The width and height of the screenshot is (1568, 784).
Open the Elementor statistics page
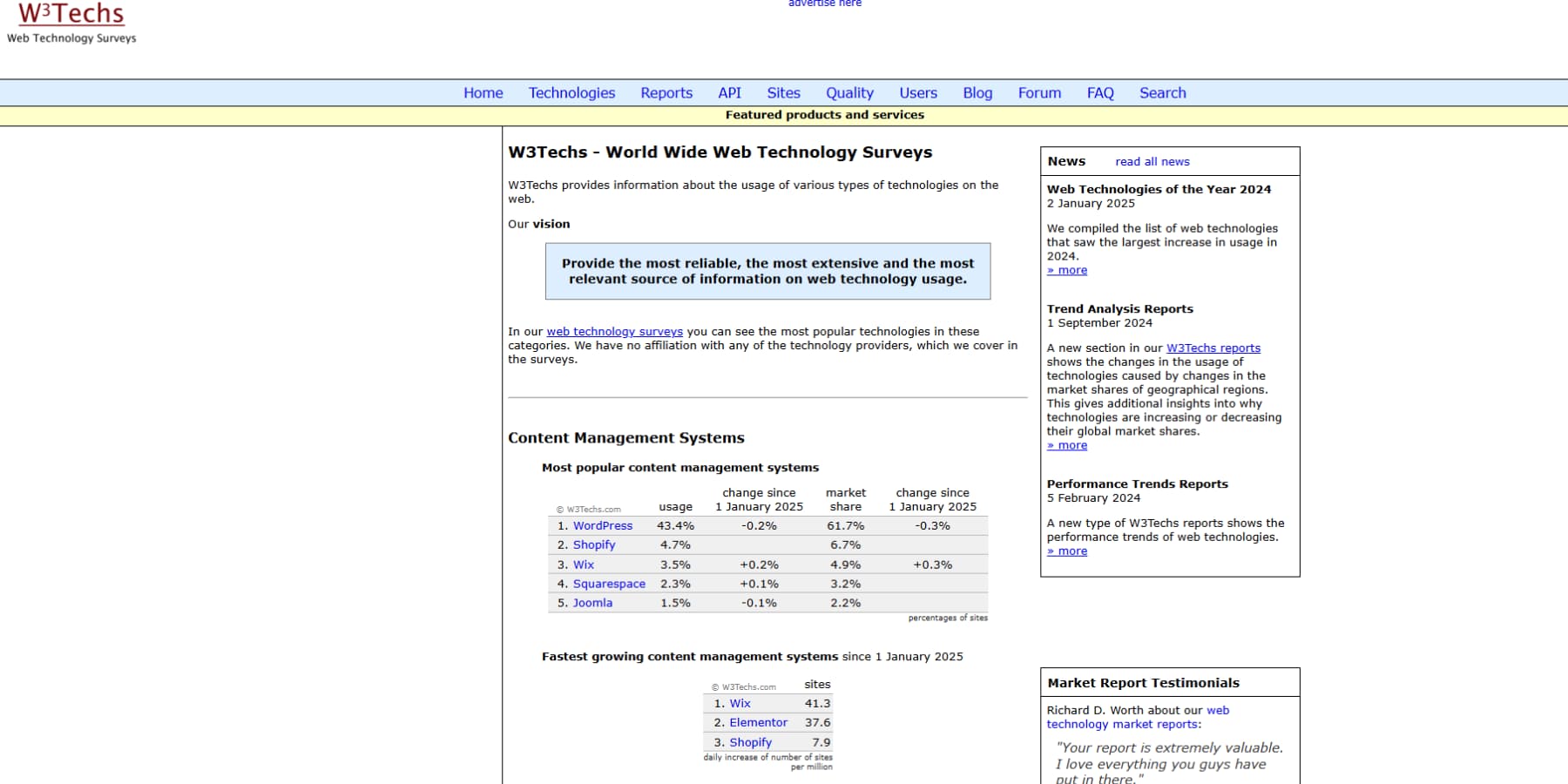(x=758, y=722)
